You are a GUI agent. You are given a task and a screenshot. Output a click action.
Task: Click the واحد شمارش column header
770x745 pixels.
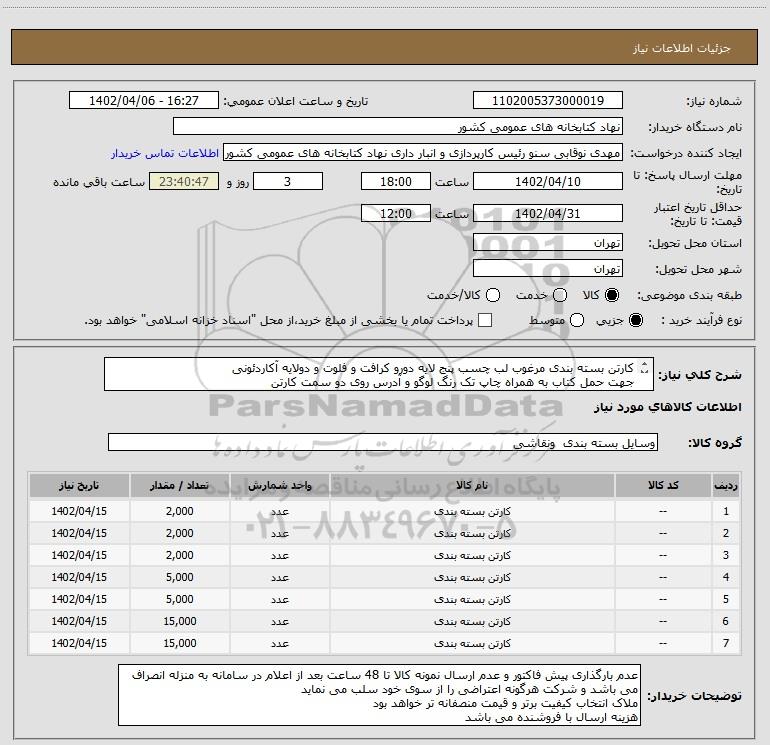click(279, 485)
